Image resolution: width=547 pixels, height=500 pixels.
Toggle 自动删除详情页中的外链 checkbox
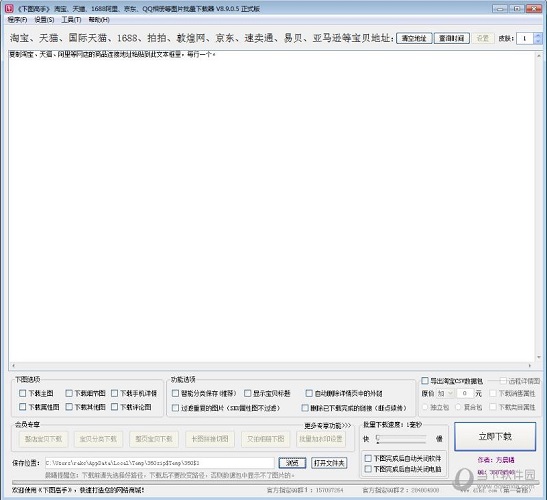pyautogui.click(x=309, y=394)
